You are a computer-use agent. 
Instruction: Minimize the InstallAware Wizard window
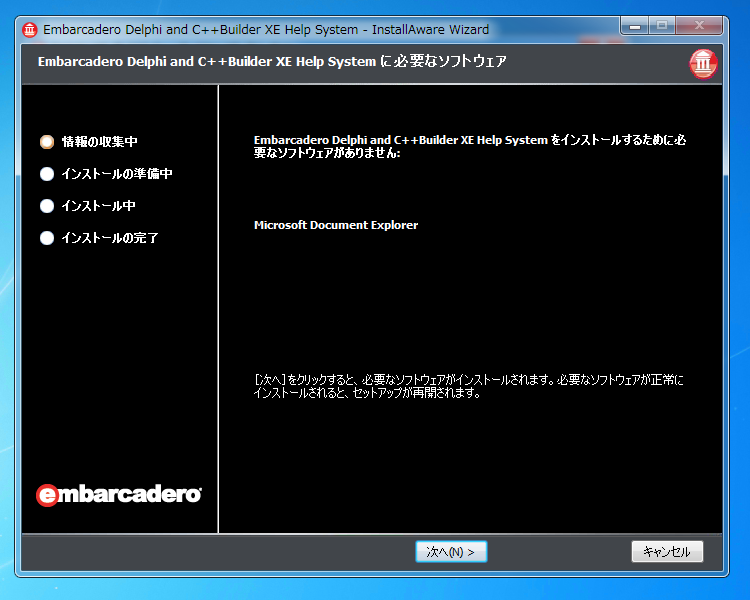coord(635,25)
